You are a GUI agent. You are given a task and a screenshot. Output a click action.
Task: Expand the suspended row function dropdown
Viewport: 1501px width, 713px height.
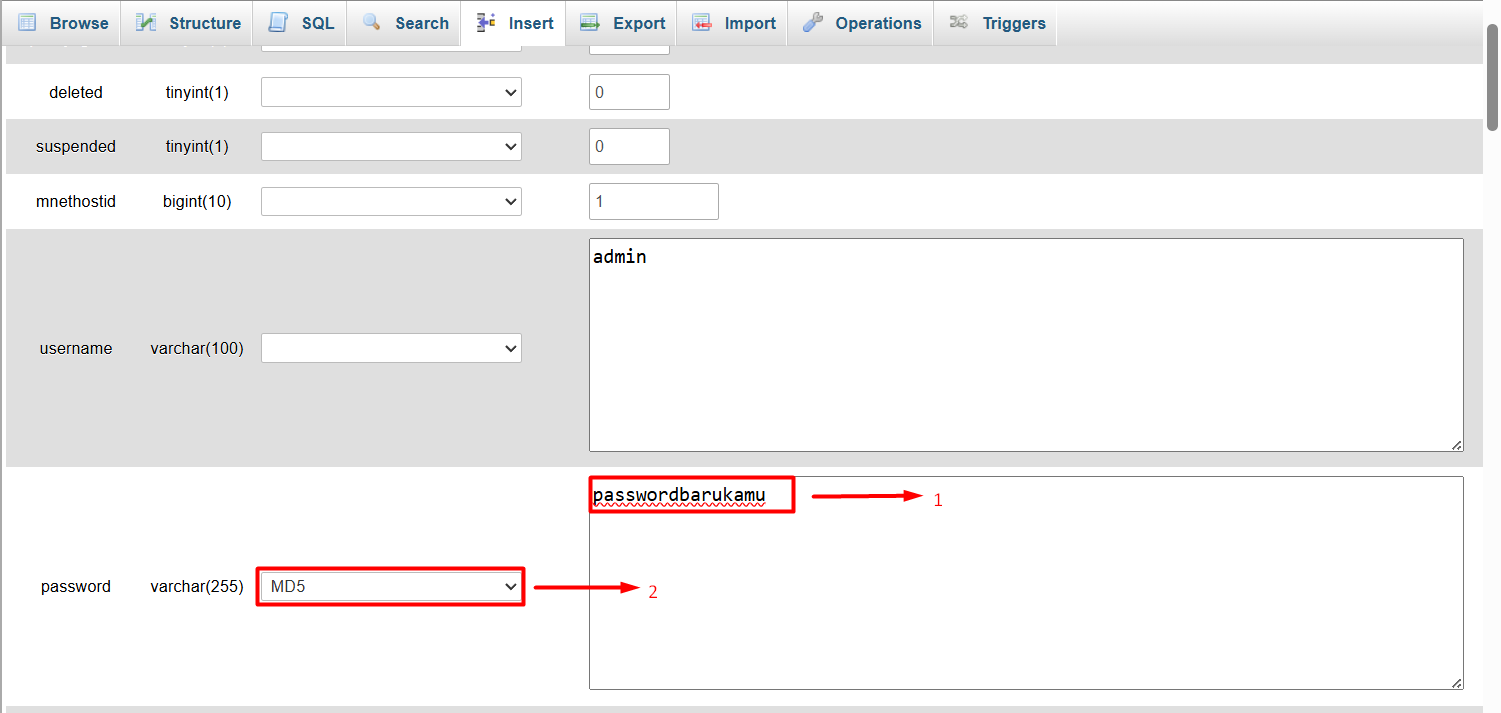391,147
